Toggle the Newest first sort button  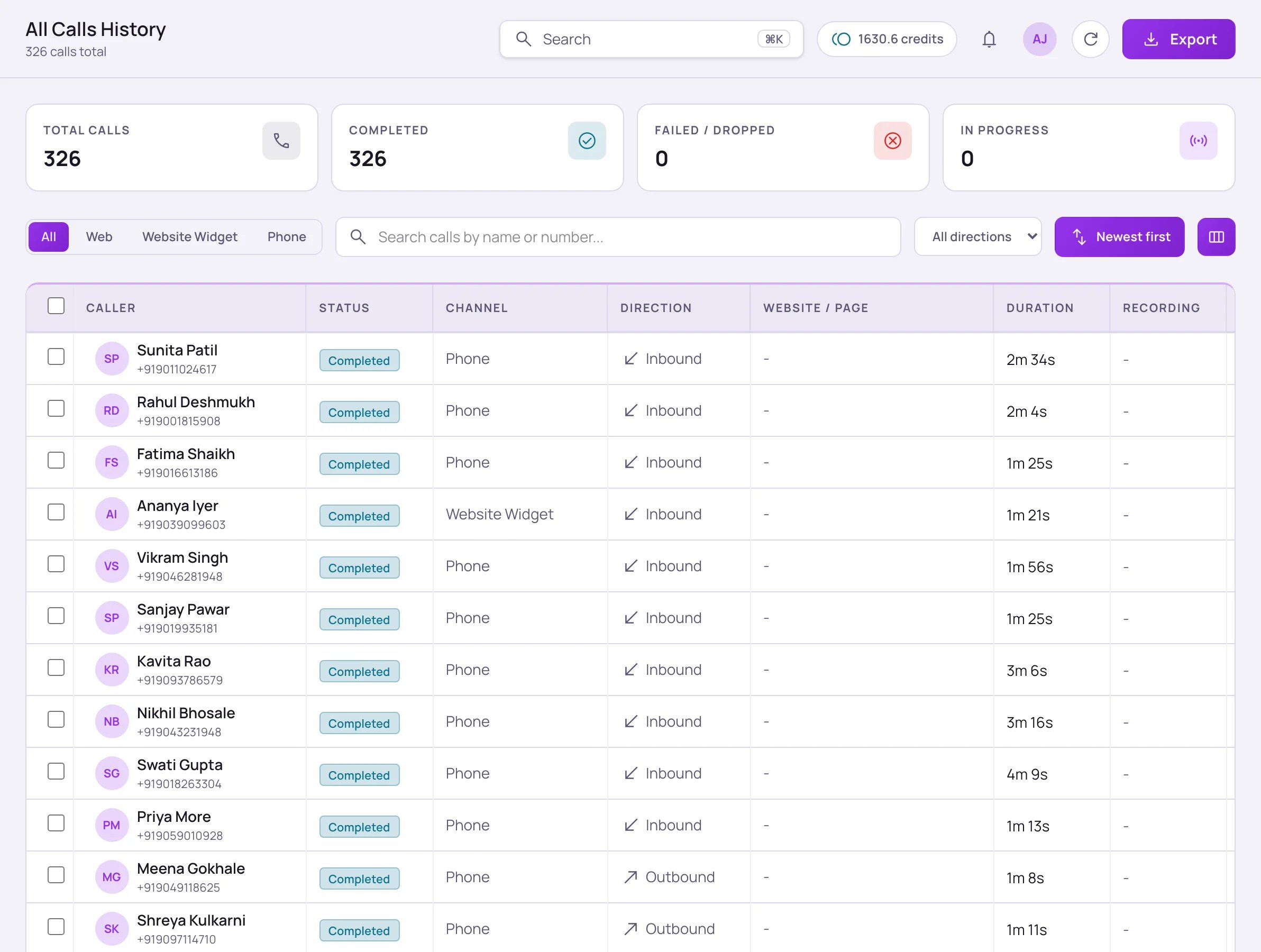click(1119, 237)
